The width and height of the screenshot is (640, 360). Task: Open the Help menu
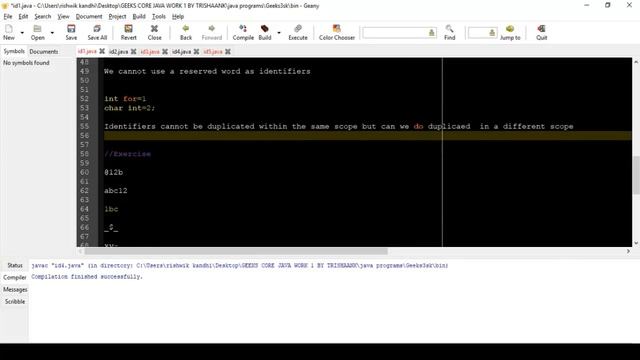click(x=178, y=16)
